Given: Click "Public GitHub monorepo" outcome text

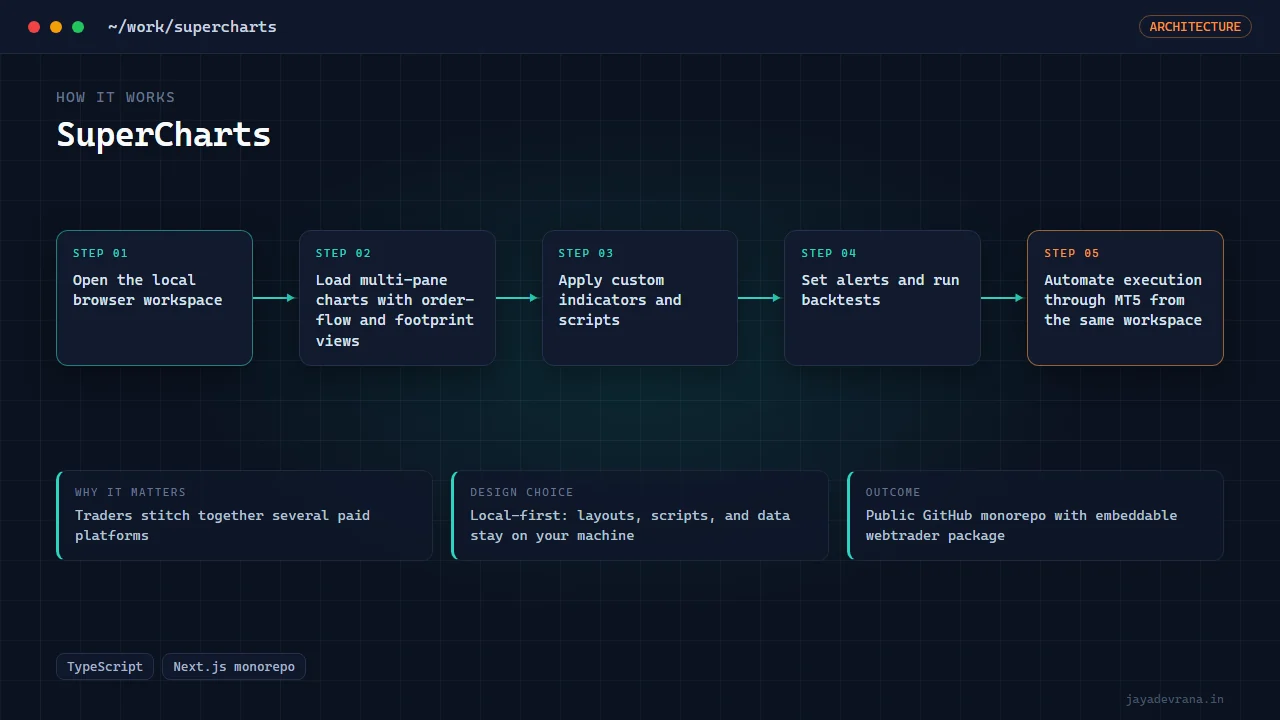Looking at the screenshot, I should 1021,525.
